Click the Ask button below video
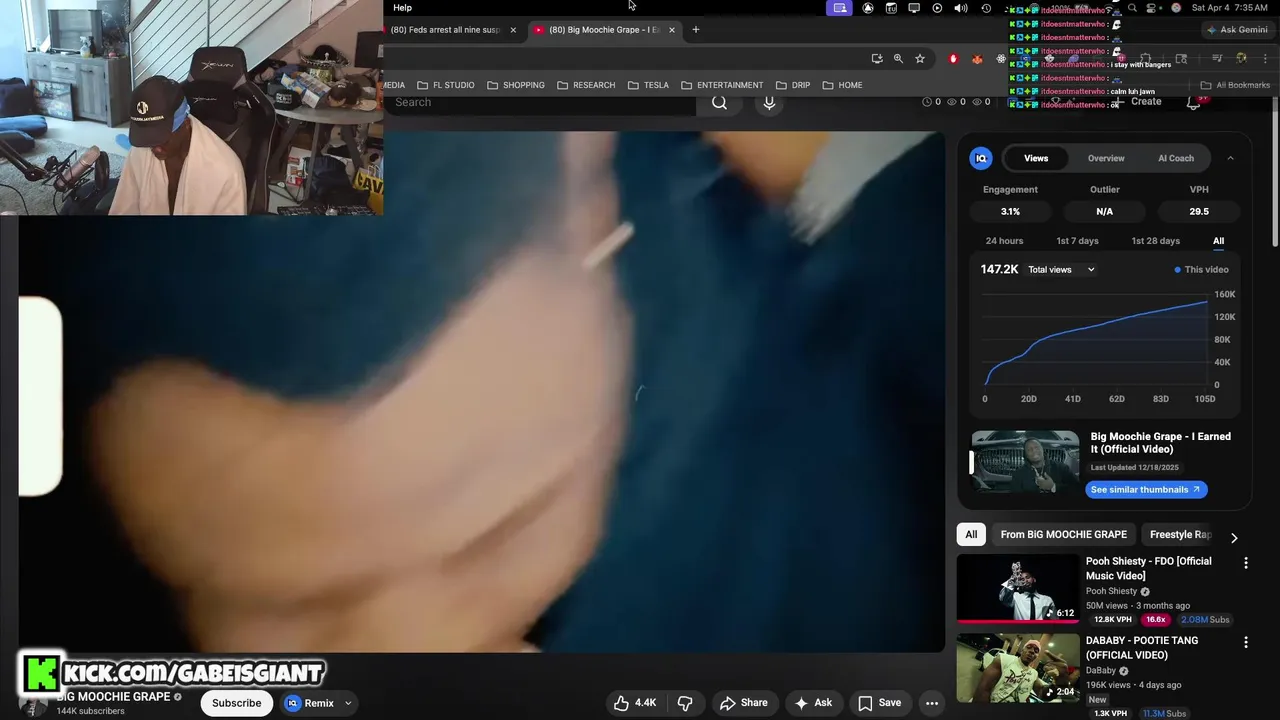 [x=814, y=703]
